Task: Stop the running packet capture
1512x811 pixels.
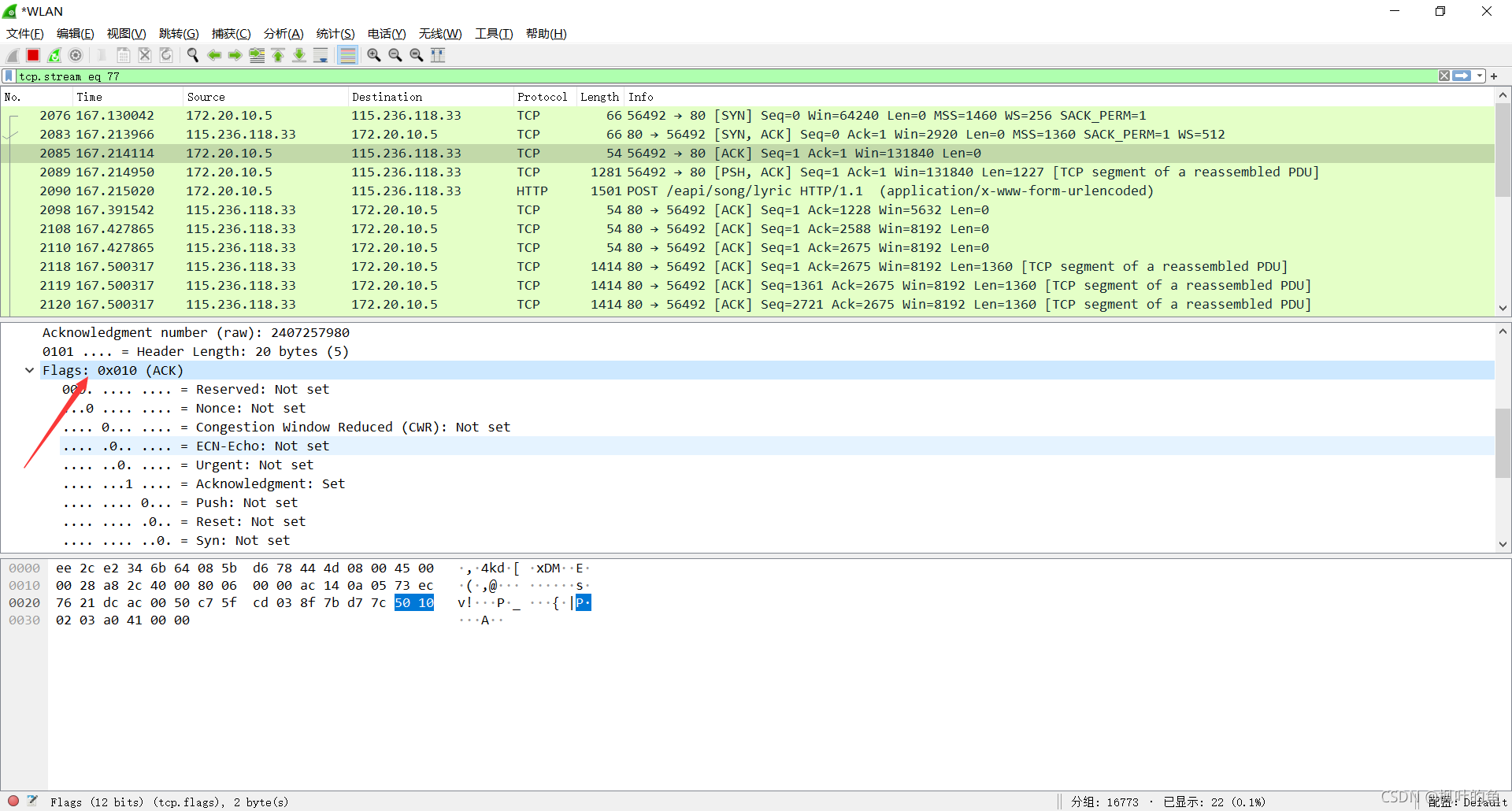Action: pyautogui.click(x=33, y=55)
